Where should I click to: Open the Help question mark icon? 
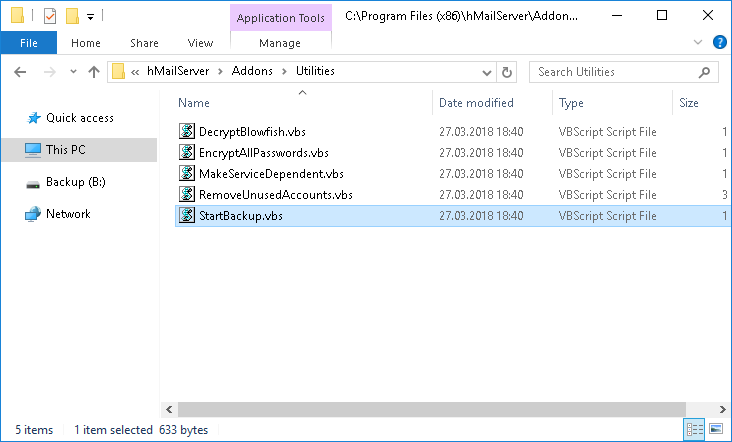point(719,42)
